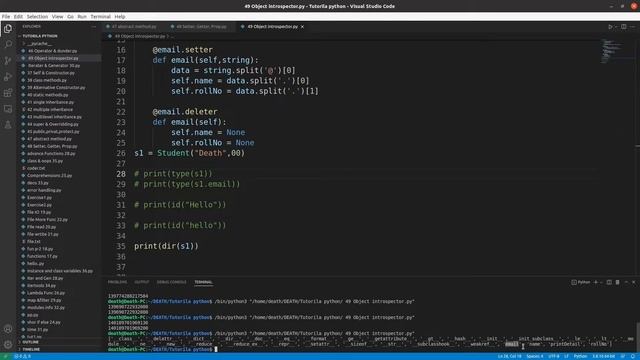Open the Edit menu
Viewport: 640px width, 360px height.
point(18,17)
